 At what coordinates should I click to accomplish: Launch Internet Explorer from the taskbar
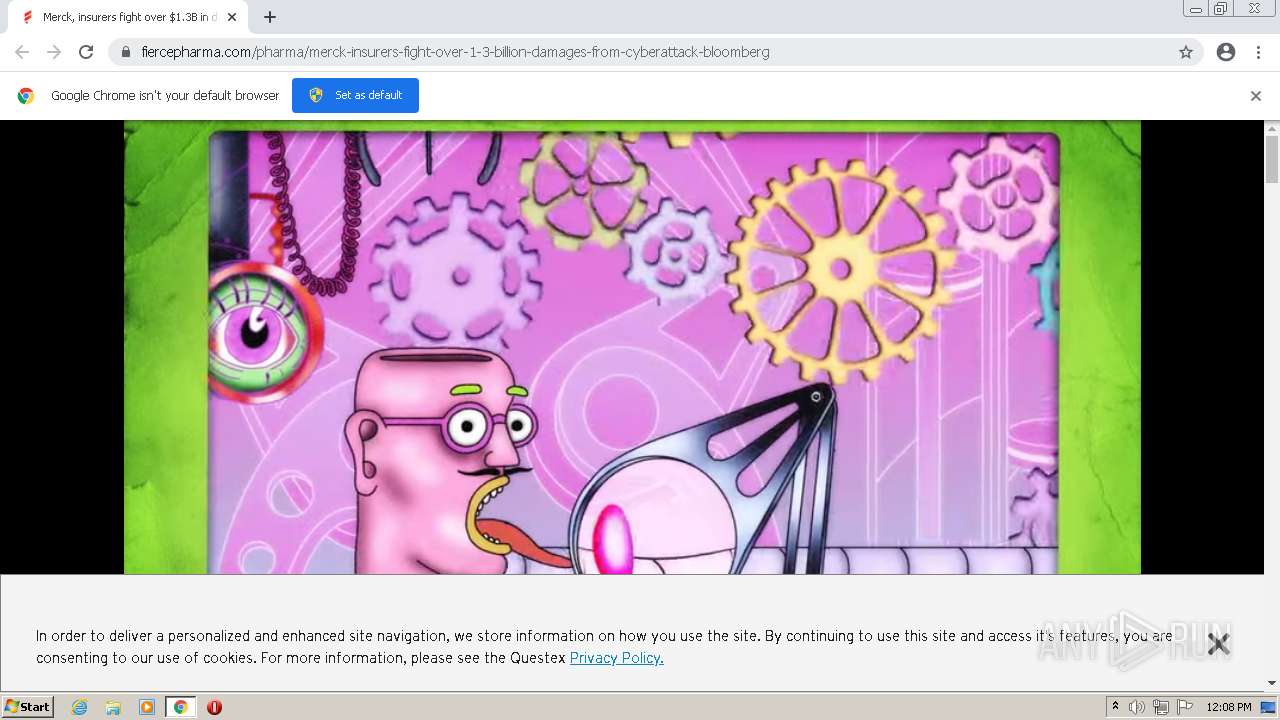coord(80,707)
